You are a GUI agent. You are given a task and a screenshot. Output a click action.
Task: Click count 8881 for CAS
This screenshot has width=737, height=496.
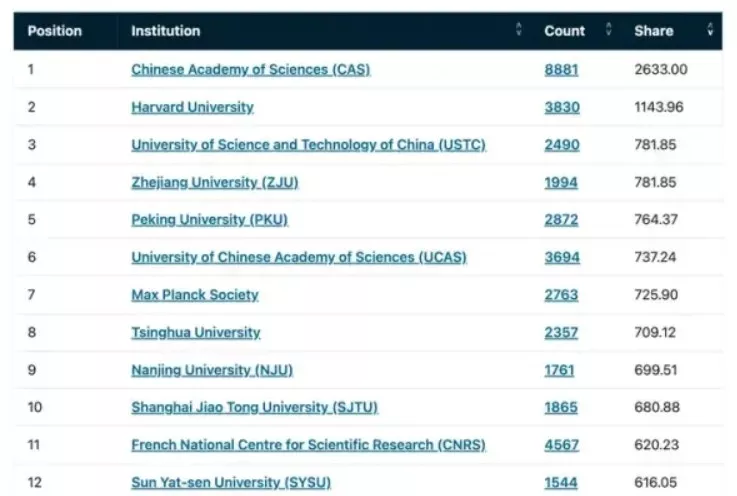pos(561,70)
